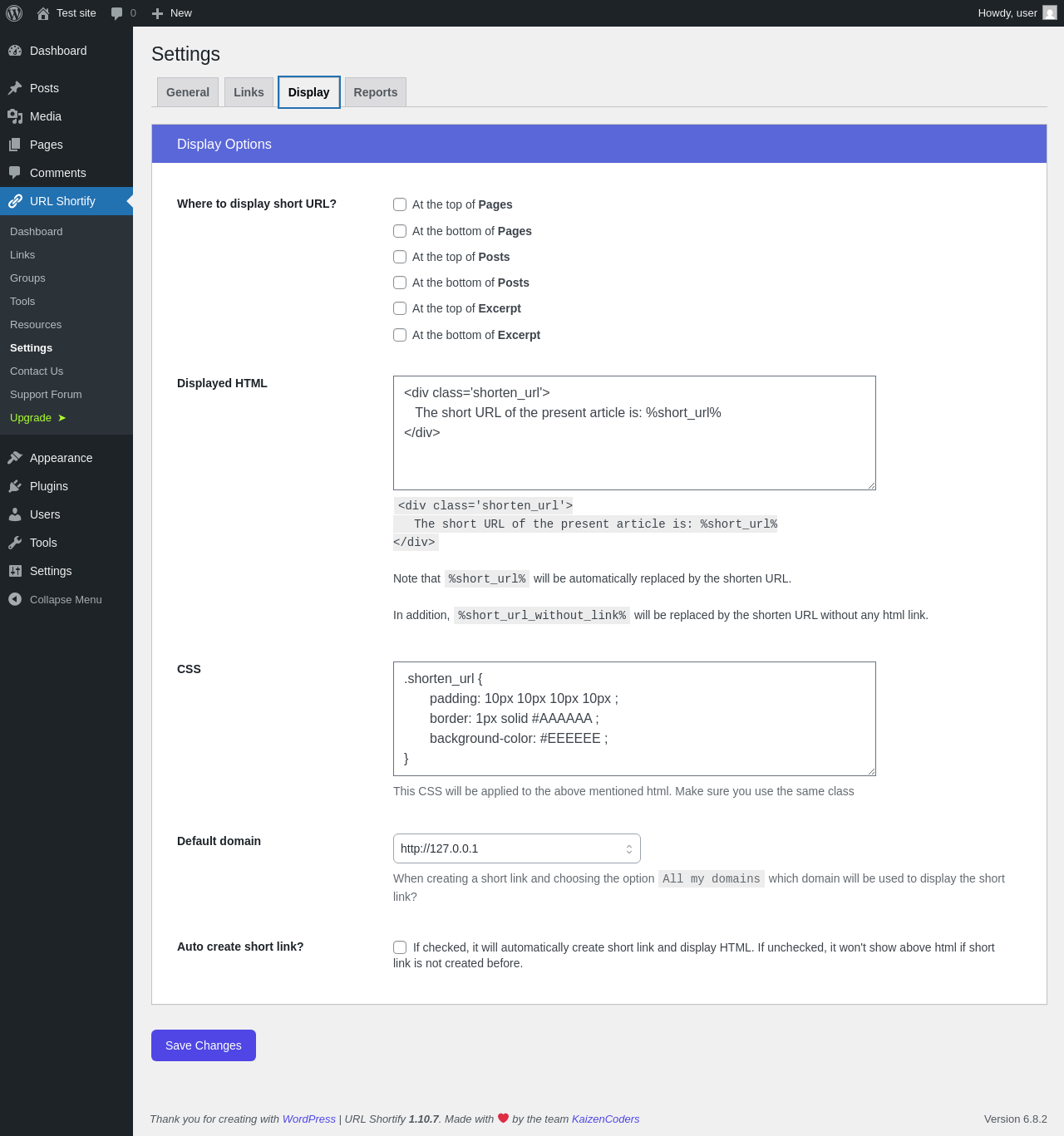Switch to the Links tab

click(249, 92)
